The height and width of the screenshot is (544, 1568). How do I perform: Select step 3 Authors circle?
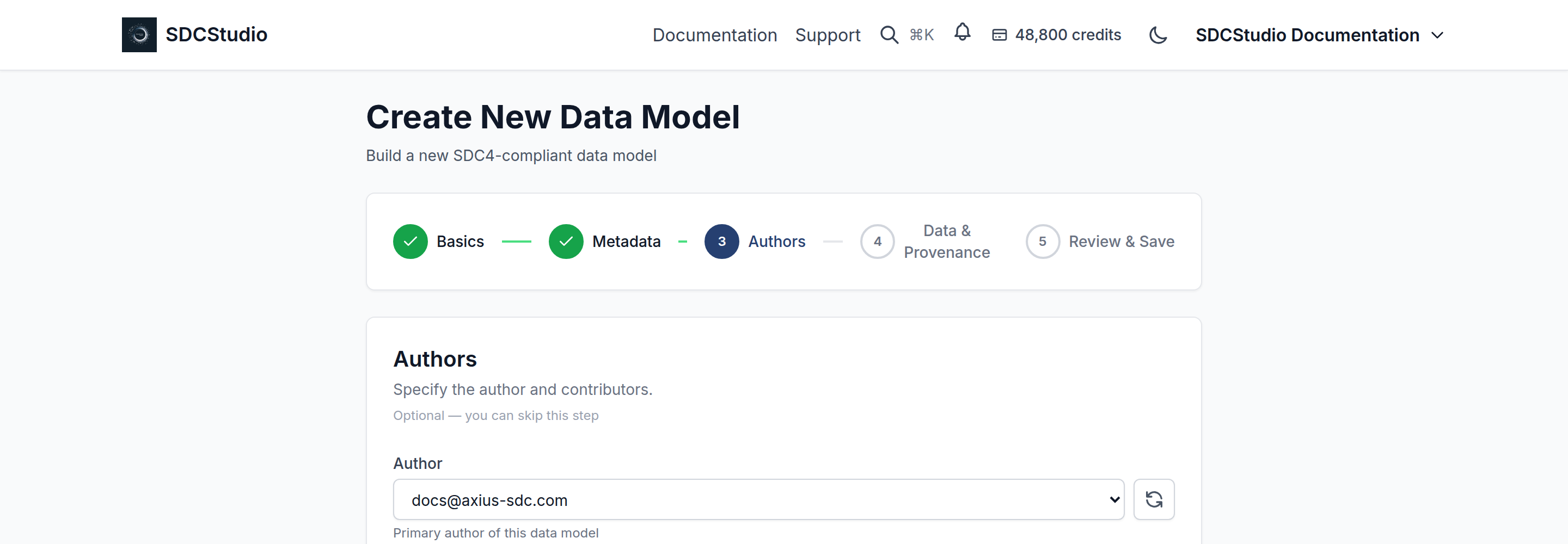(721, 242)
